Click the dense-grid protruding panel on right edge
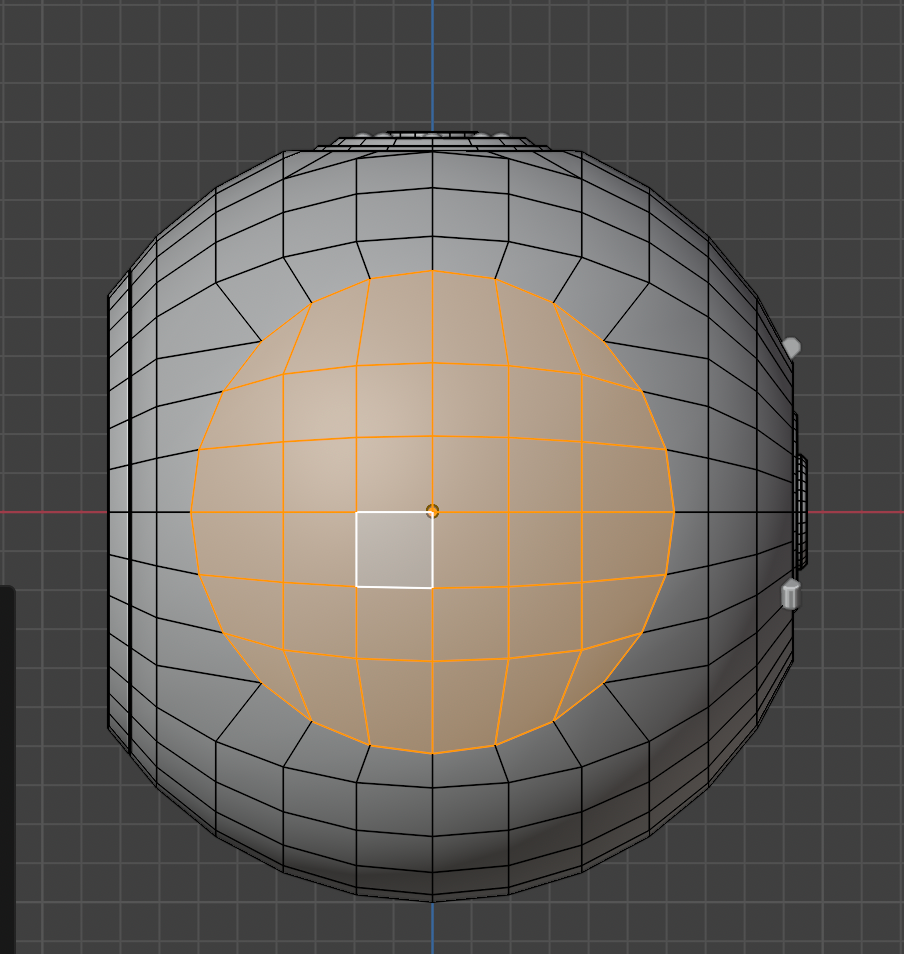This screenshot has height=954, width=904. (800, 512)
